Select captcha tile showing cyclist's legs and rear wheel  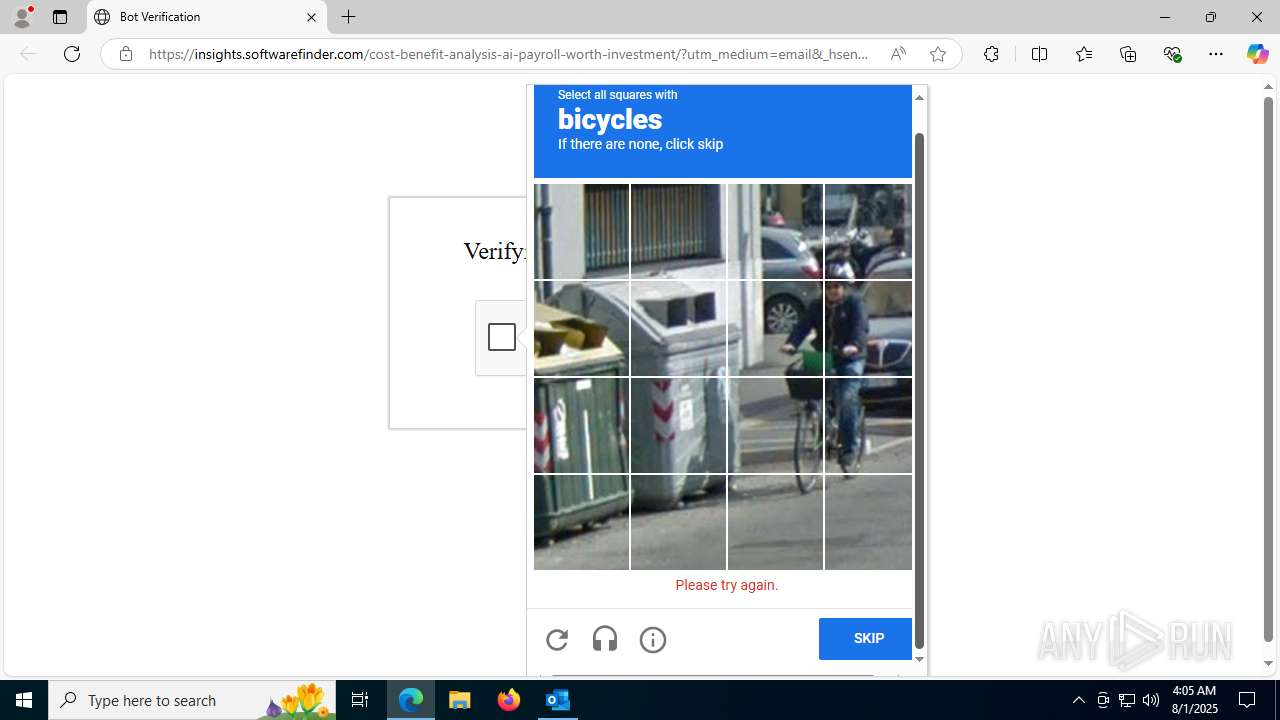tap(868, 425)
